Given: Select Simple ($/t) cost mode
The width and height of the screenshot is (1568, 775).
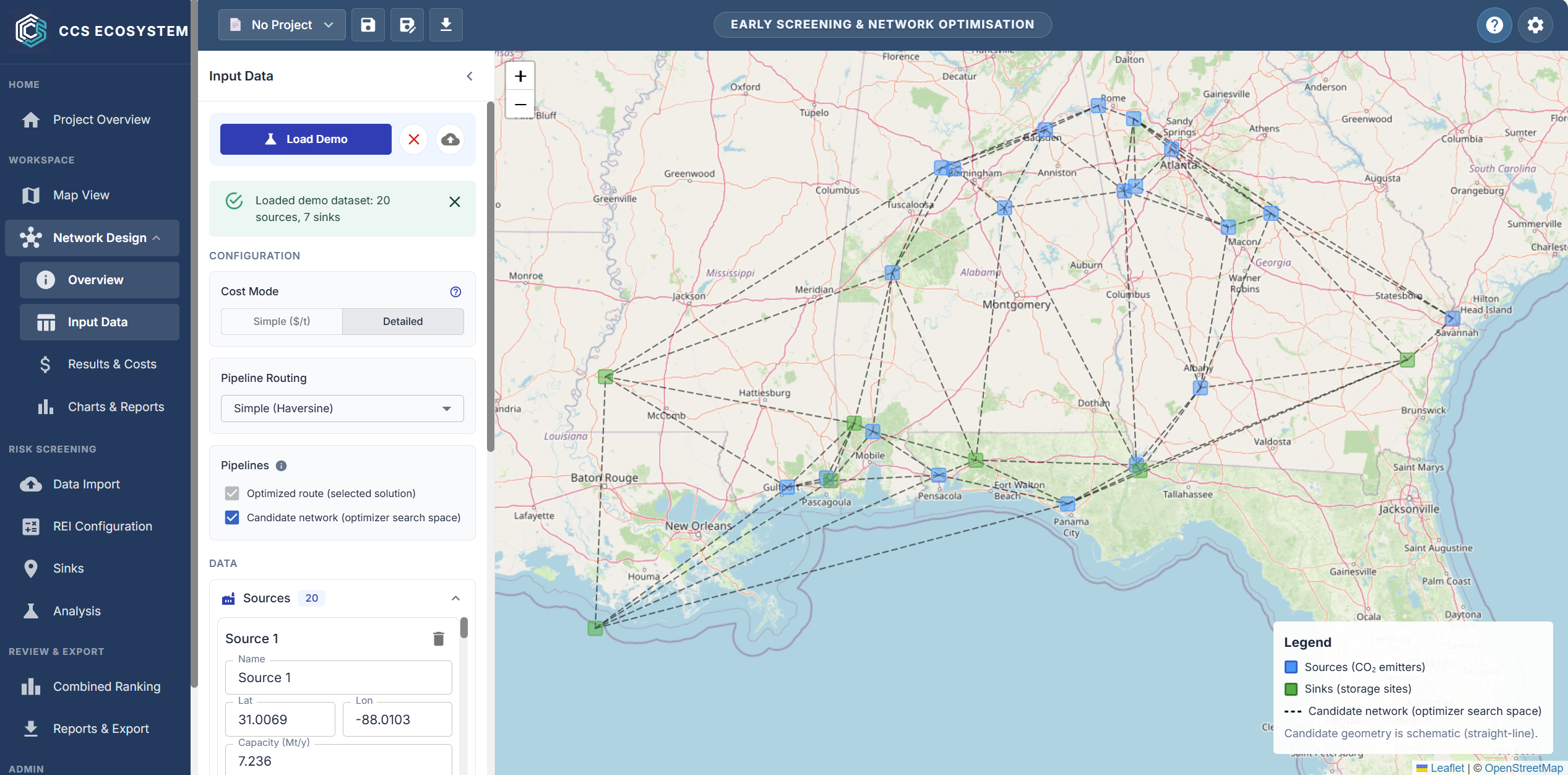Looking at the screenshot, I should tap(282, 321).
